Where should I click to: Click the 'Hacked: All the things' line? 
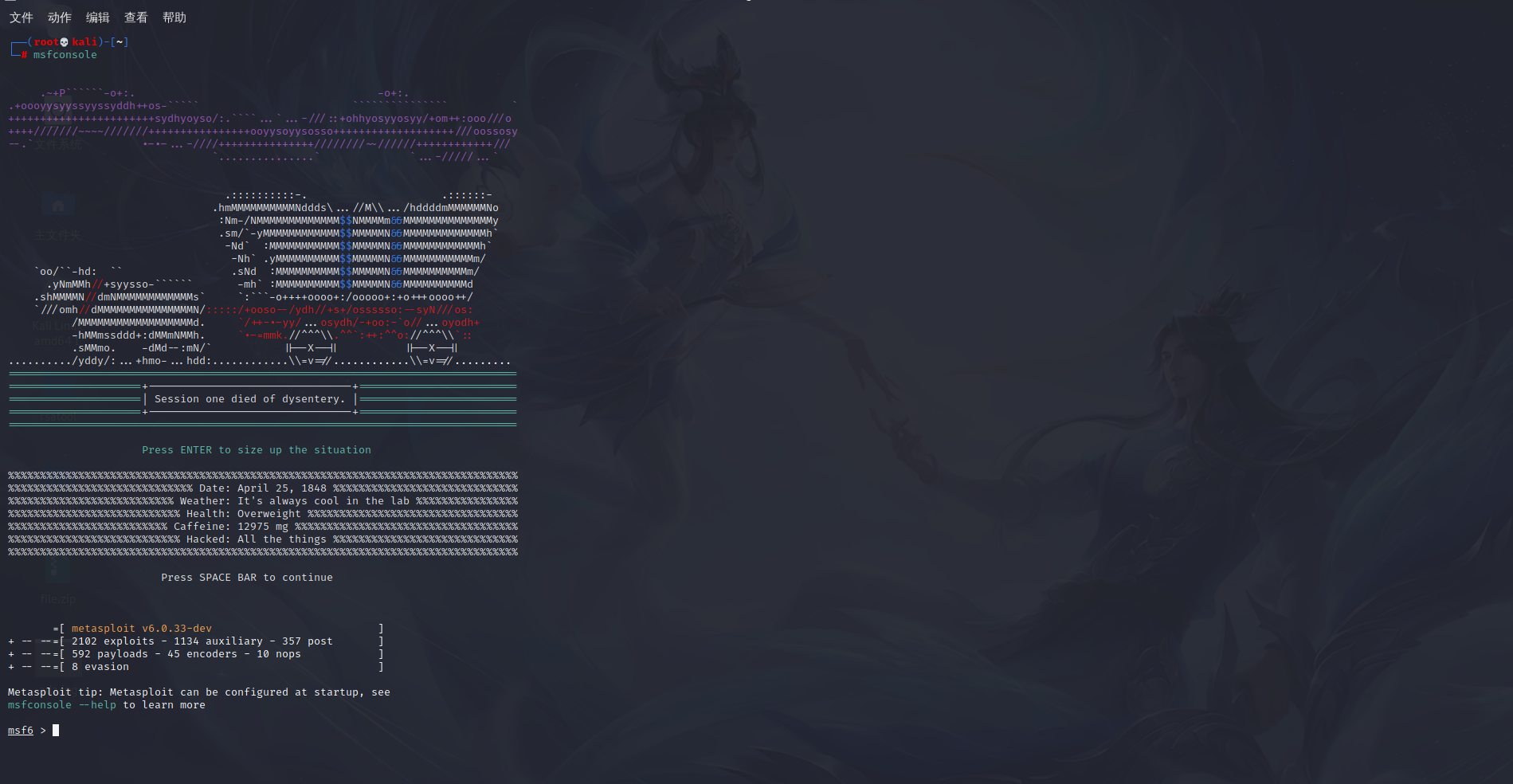click(x=257, y=539)
